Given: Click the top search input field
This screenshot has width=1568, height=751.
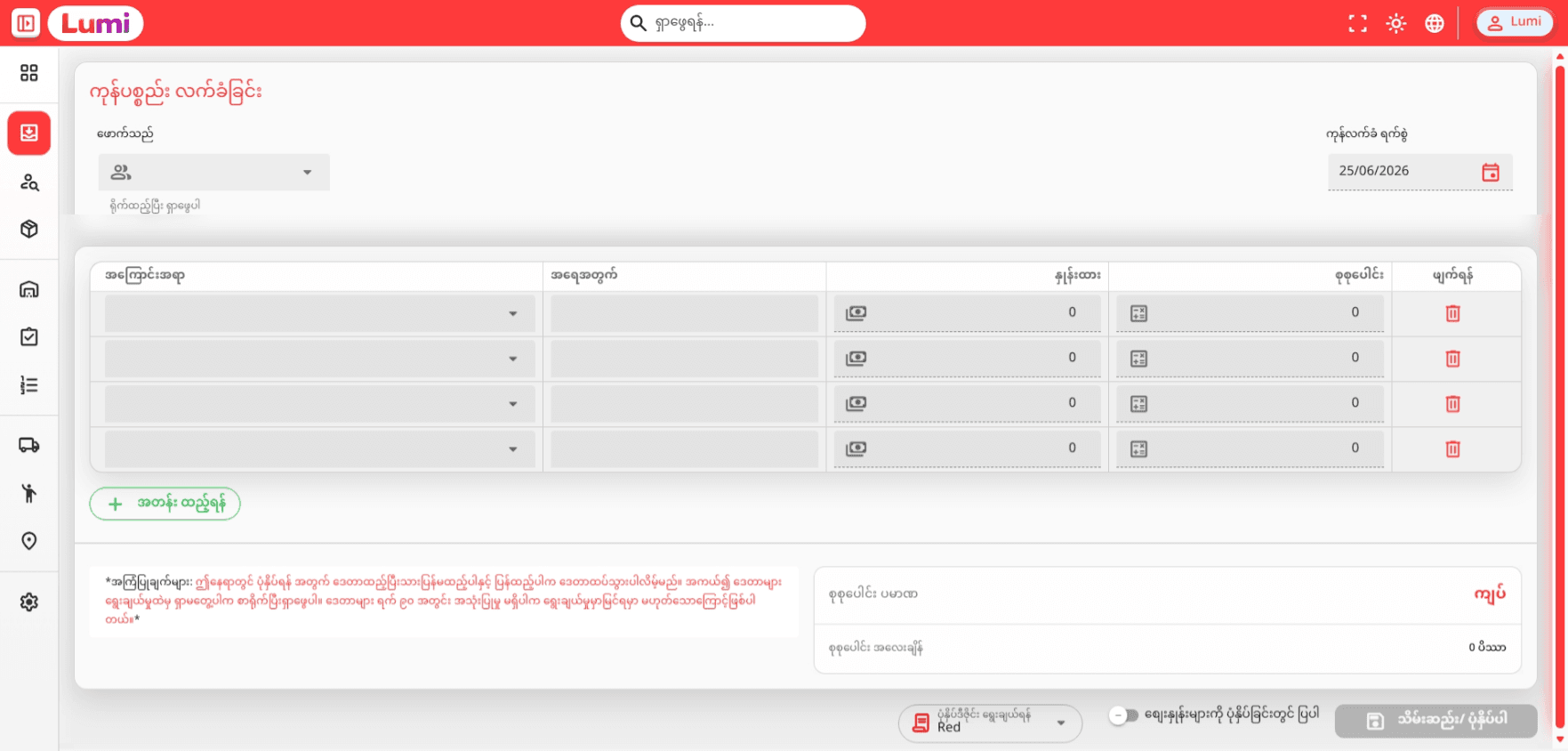Looking at the screenshot, I should 743,23.
